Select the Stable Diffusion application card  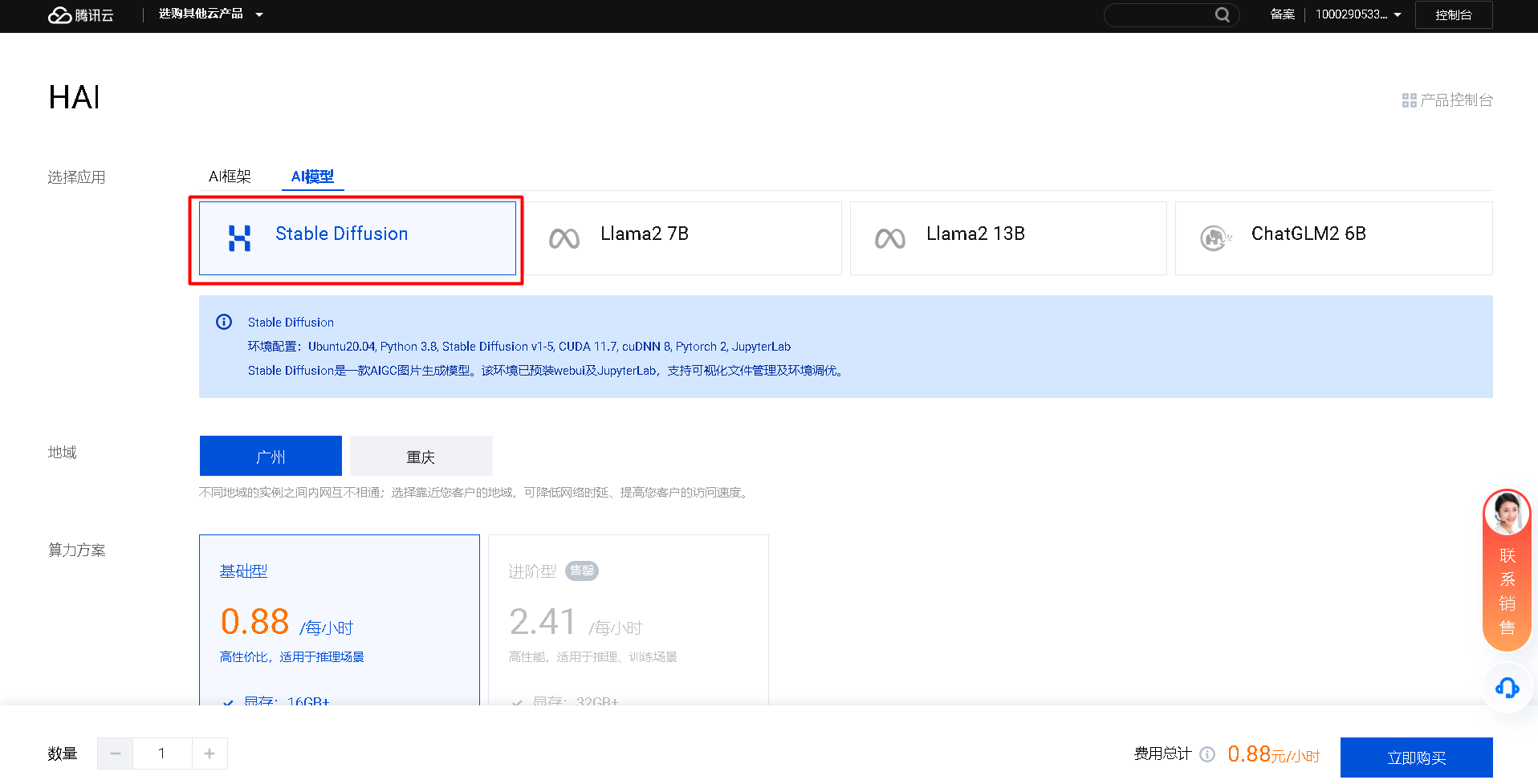point(357,238)
